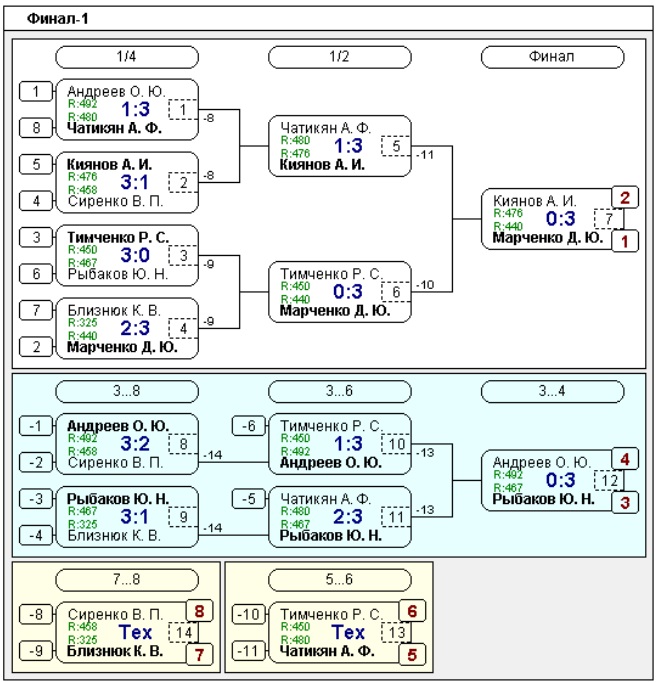The image size is (657, 682).
Task: Click seed box 7 next to Близнюк К. В.
Action: point(36,311)
